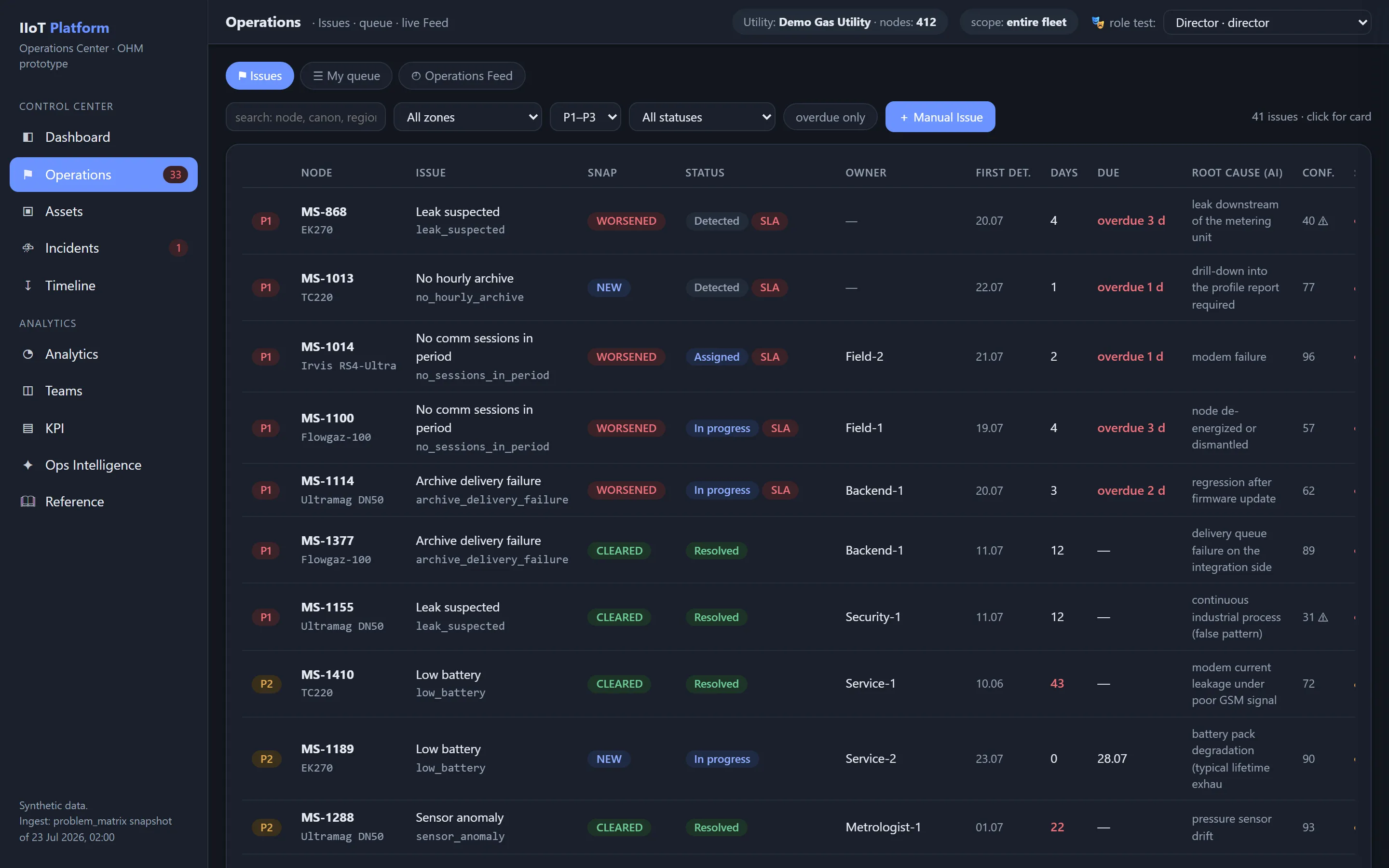Image resolution: width=1389 pixels, height=868 pixels.
Task: Click the red 43 days value
Action: point(1057,684)
